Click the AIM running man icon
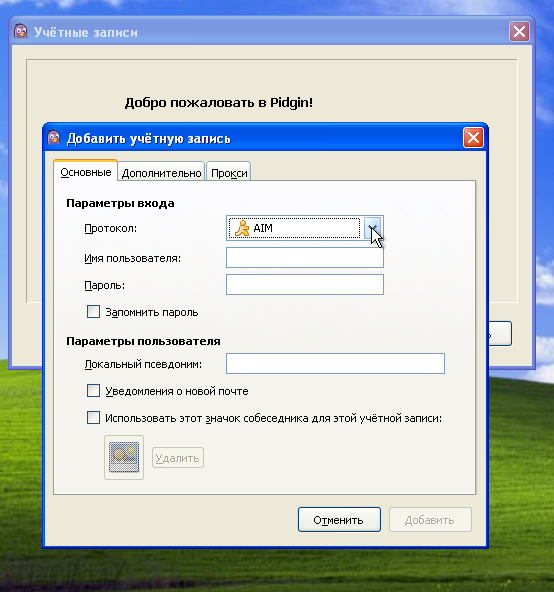The height and width of the screenshot is (592, 554). point(242,228)
